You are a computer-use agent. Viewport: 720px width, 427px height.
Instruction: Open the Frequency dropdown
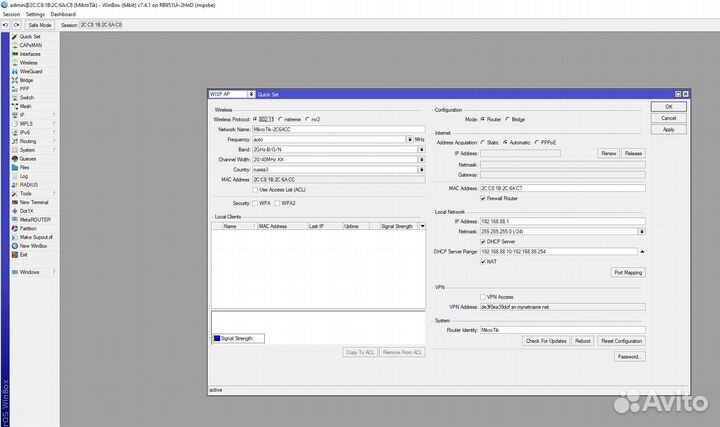point(410,139)
